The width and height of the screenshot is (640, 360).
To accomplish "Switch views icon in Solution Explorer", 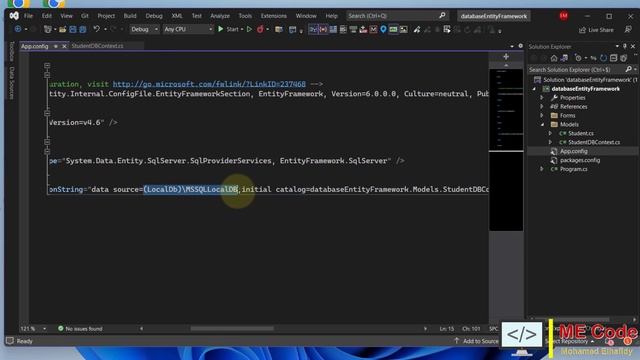I will pos(564,58).
